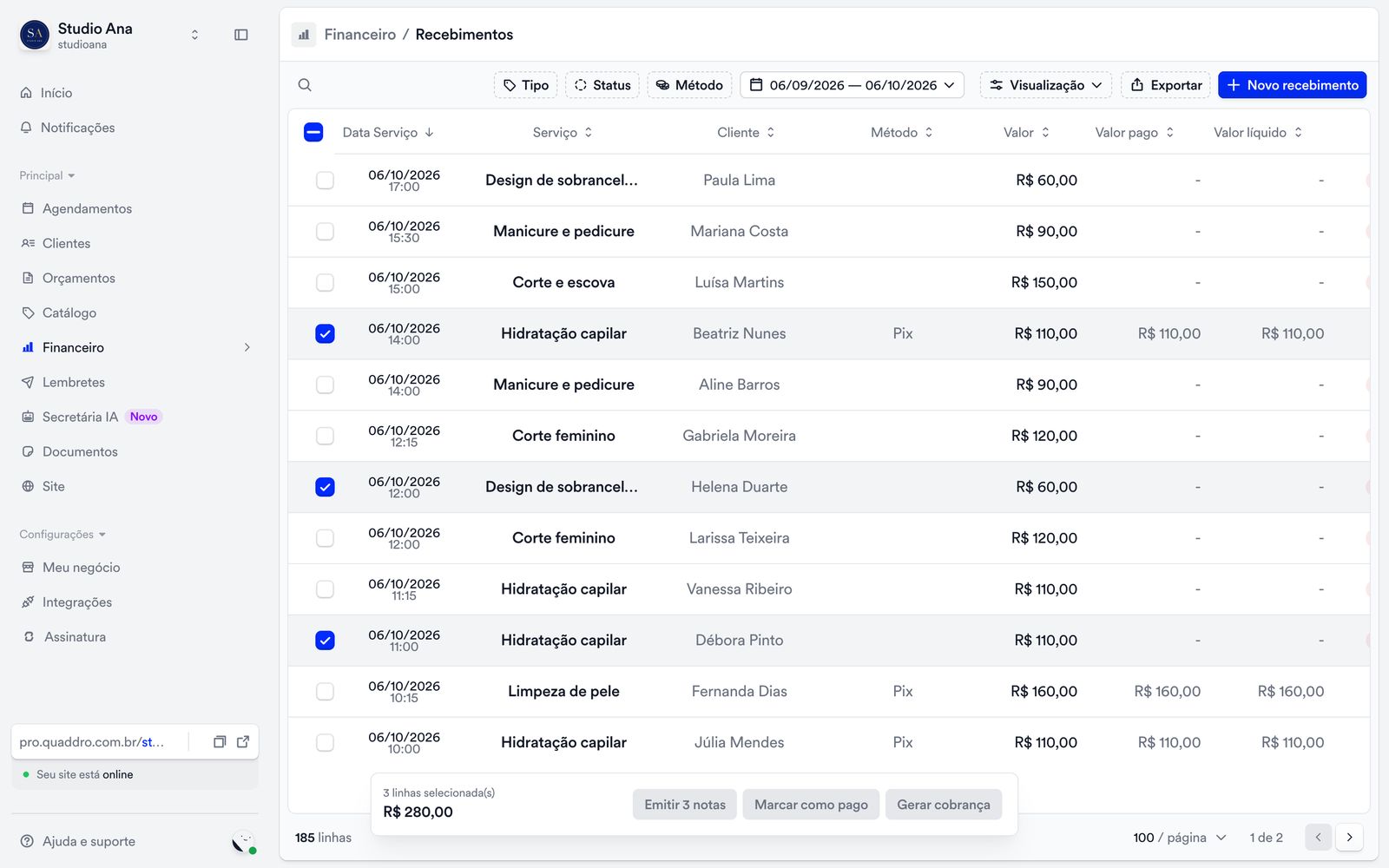Copy the site link icon

click(220, 742)
